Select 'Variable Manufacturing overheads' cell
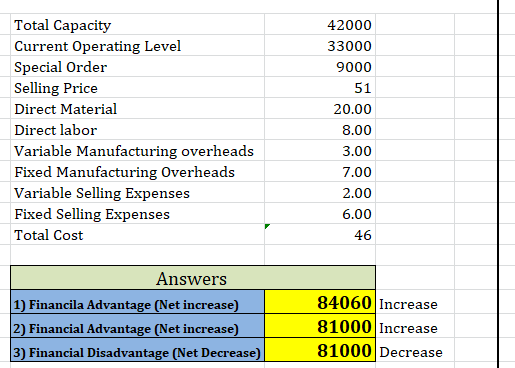515x368 pixels. [137, 150]
